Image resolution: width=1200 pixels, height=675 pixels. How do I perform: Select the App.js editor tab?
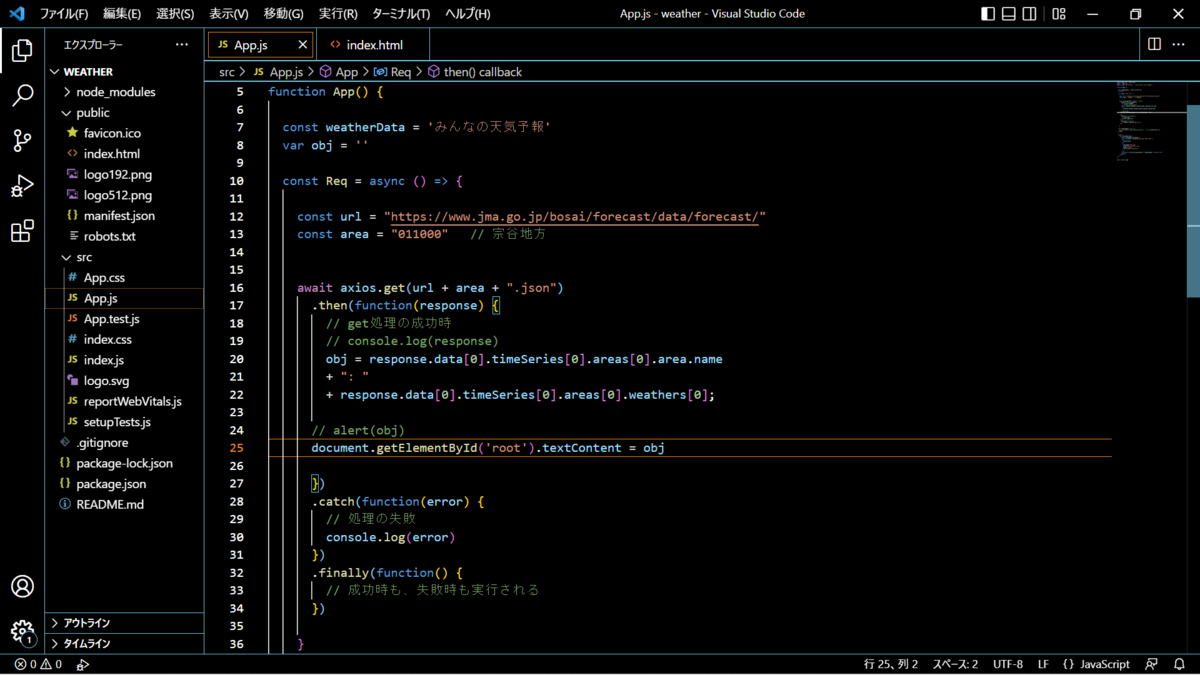(260, 45)
